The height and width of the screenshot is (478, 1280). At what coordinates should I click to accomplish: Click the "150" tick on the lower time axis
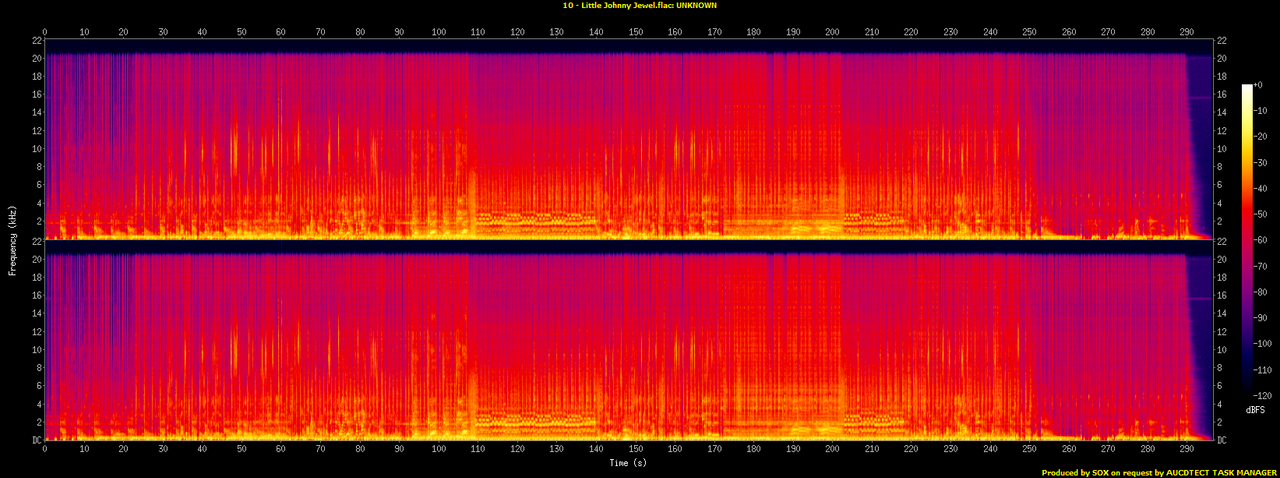[636, 451]
